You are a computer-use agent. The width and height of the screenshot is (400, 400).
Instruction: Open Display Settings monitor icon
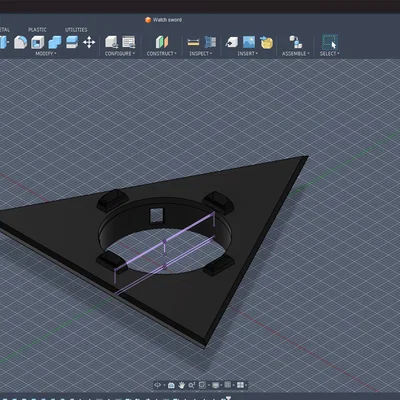coord(216,385)
